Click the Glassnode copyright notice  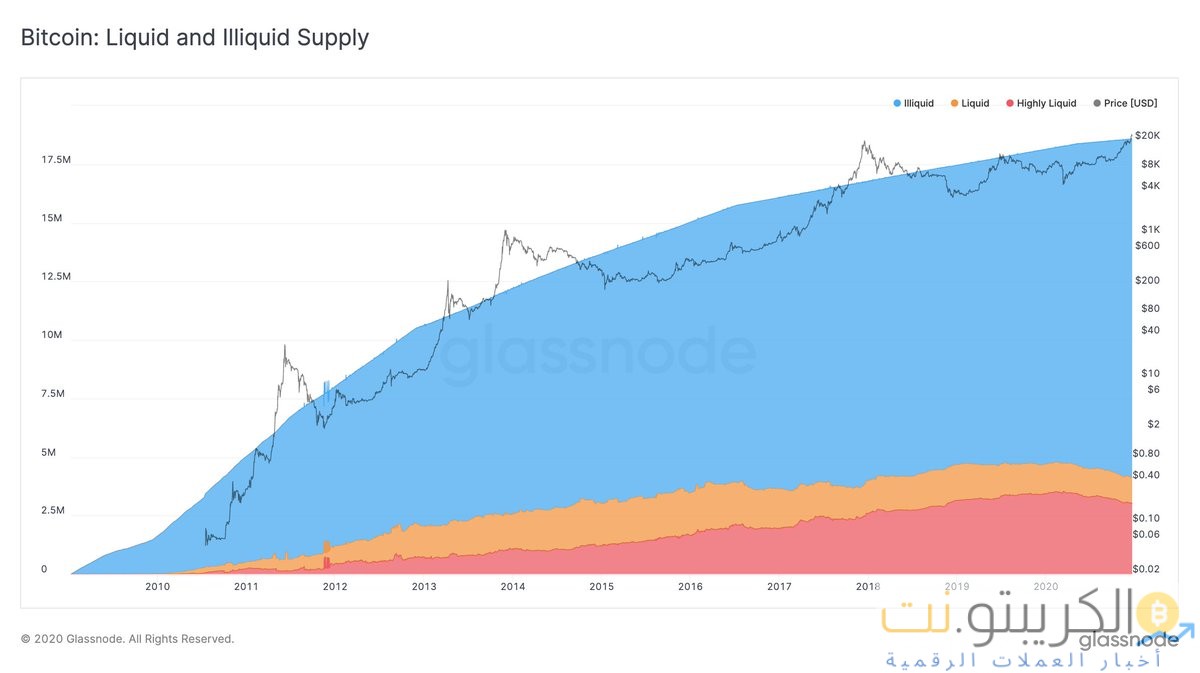127,638
